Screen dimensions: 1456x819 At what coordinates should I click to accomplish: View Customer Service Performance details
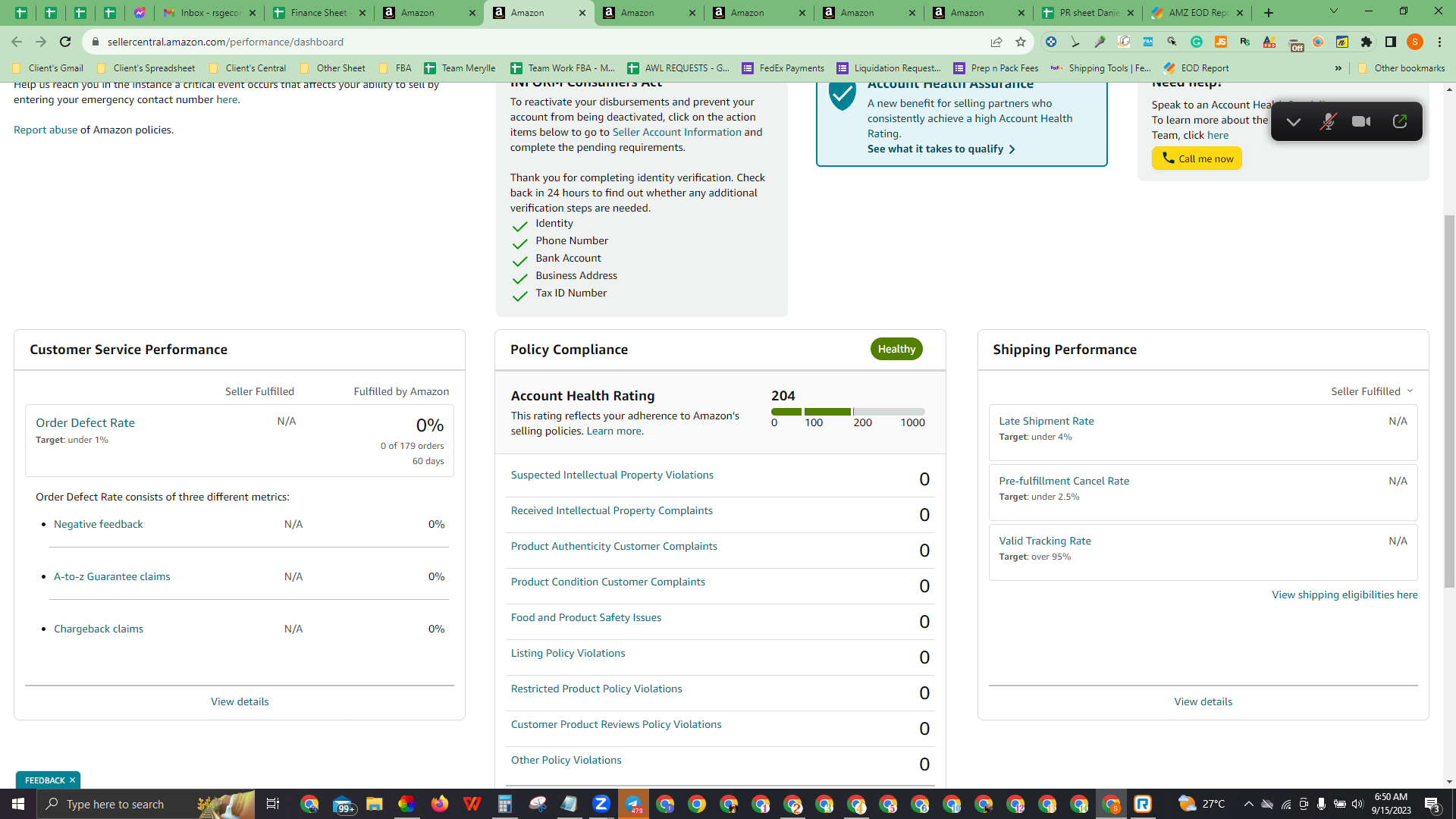coord(240,702)
